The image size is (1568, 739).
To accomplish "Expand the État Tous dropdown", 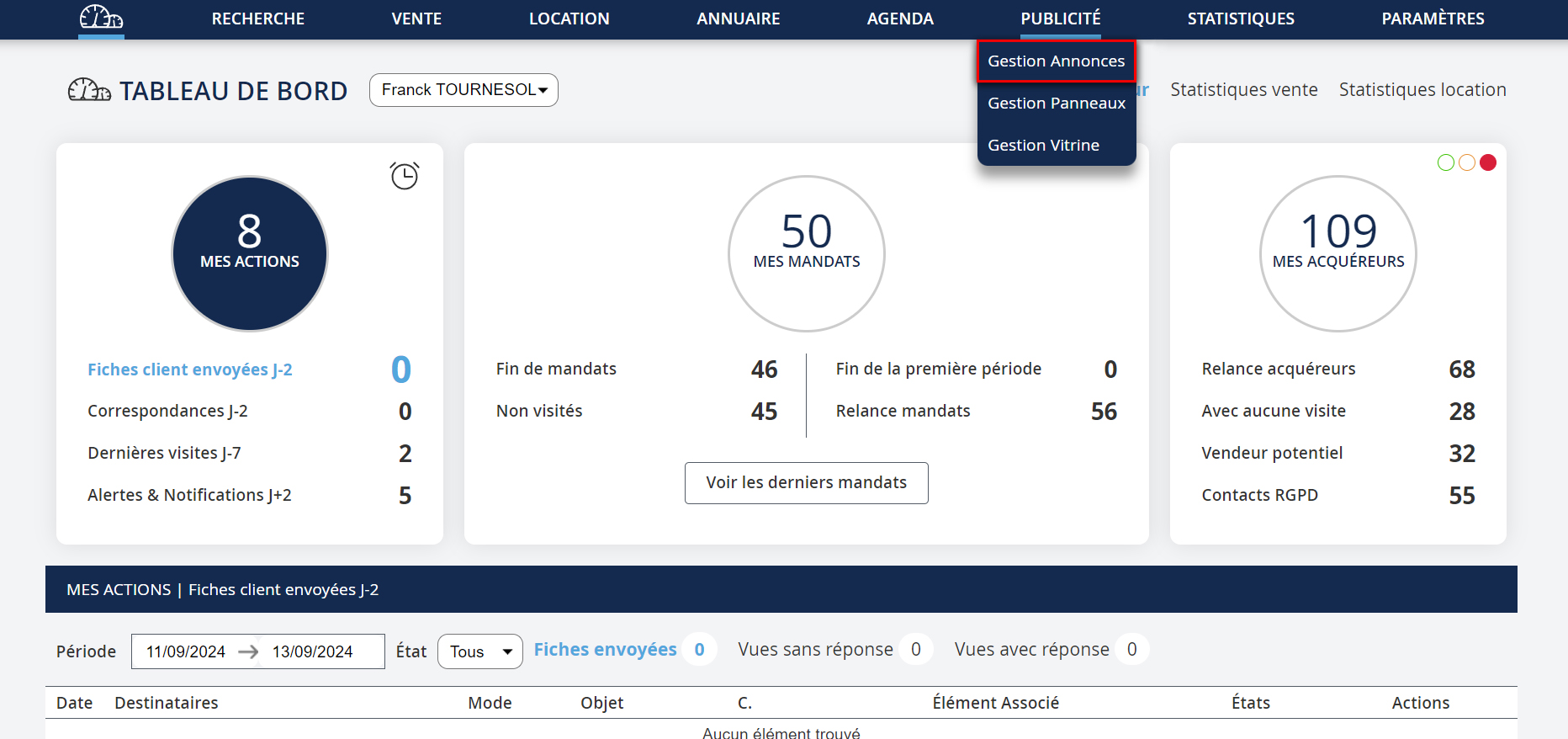I will [x=479, y=651].
